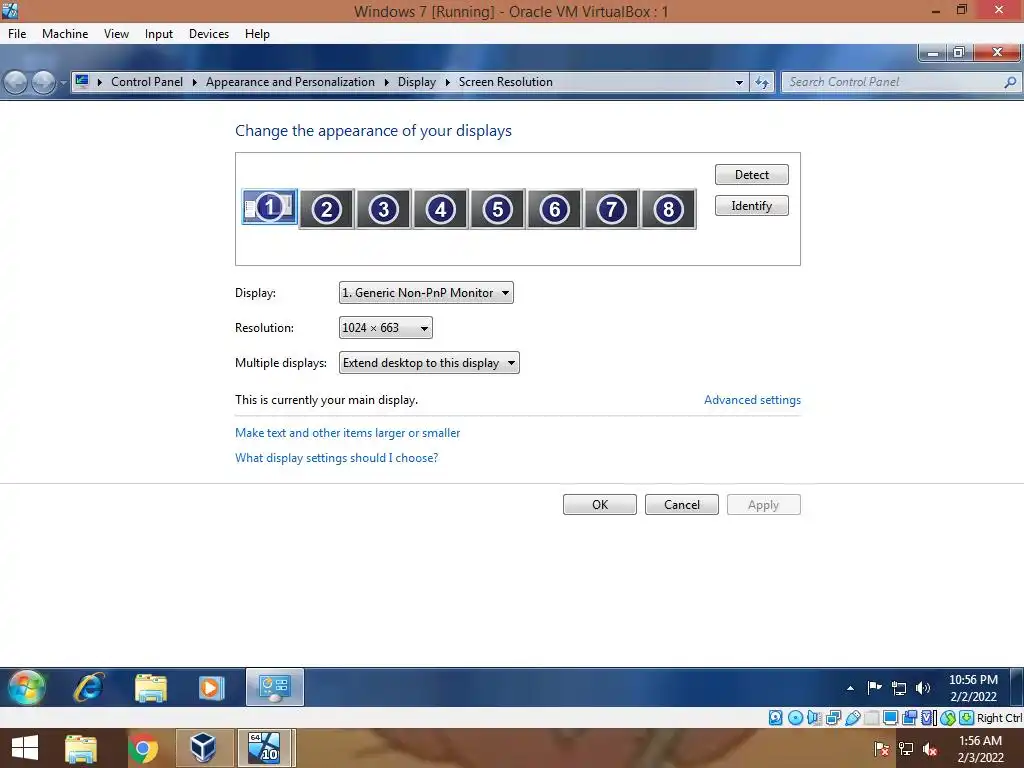Click the Detect button

[x=752, y=174]
